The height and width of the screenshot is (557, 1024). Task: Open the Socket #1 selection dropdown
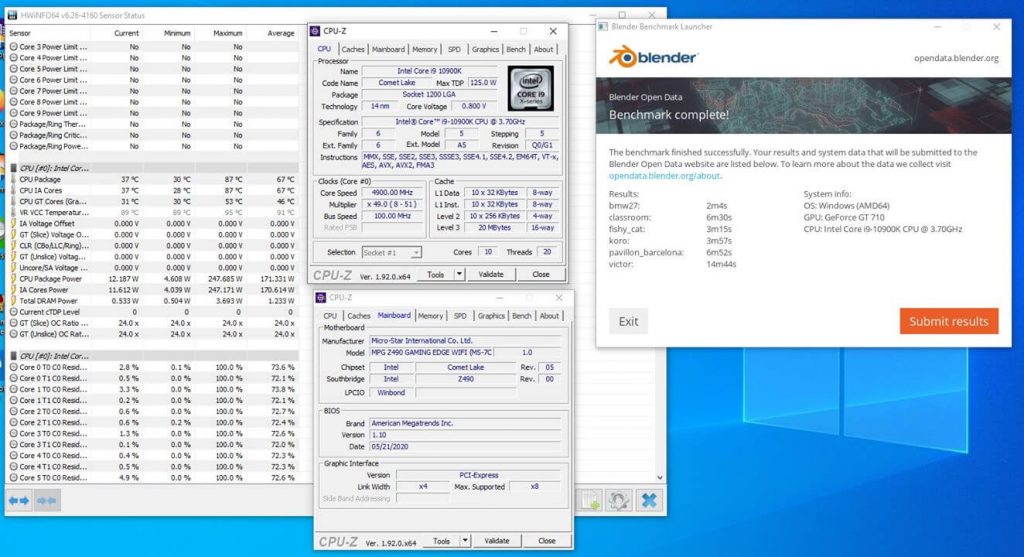click(x=416, y=252)
